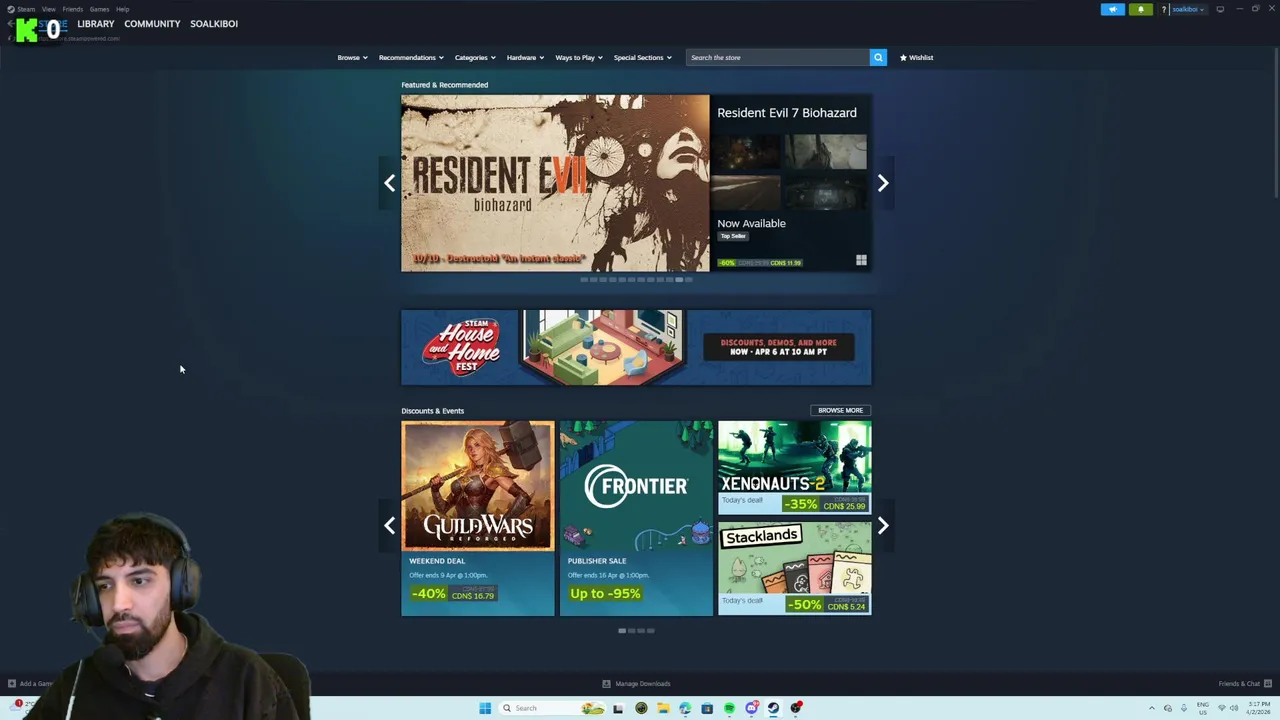Screen dimensions: 1280x720
Task: Open the View menu
Action: coord(48,9)
